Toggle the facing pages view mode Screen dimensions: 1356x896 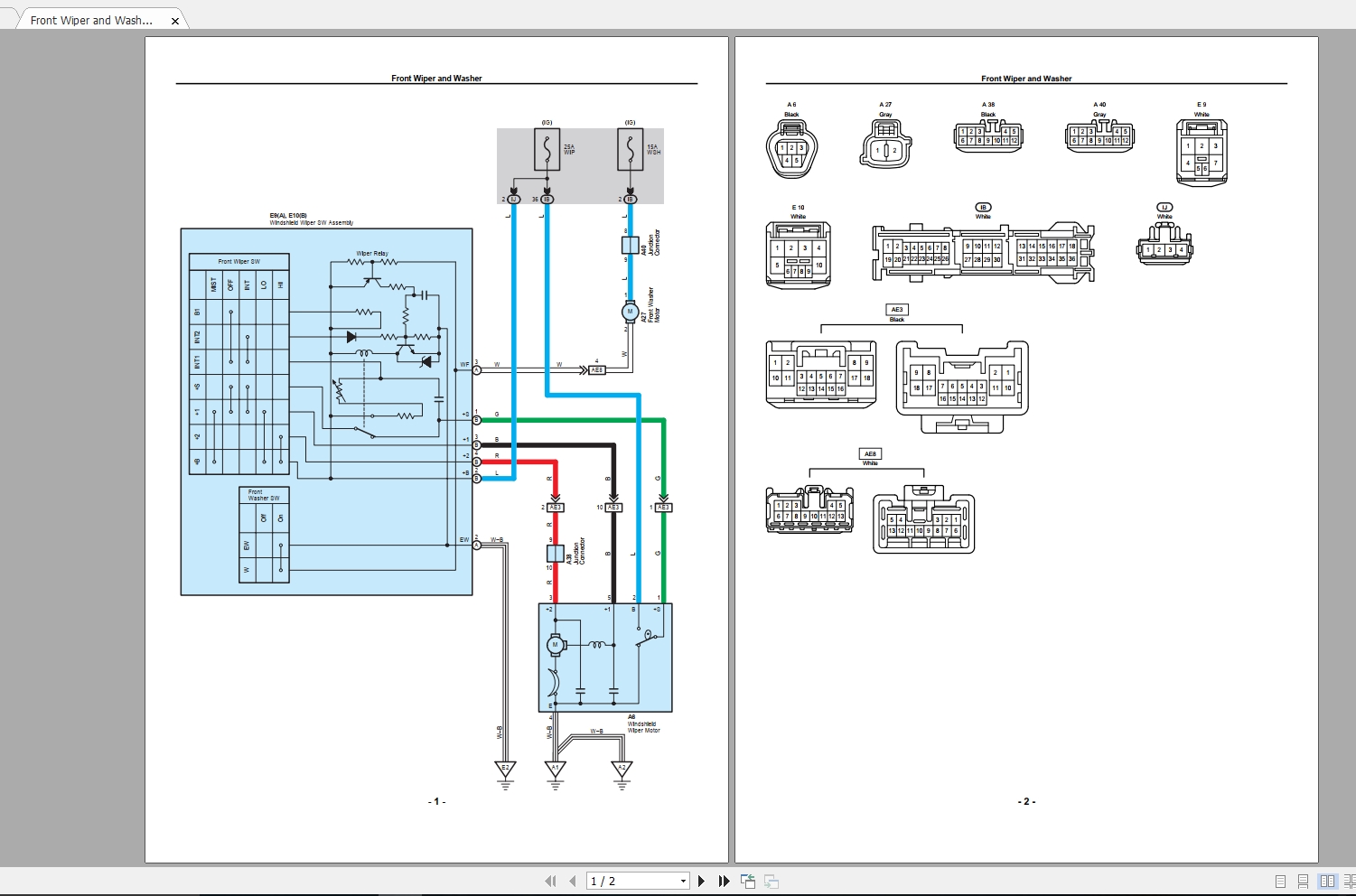pos(1327,881)
